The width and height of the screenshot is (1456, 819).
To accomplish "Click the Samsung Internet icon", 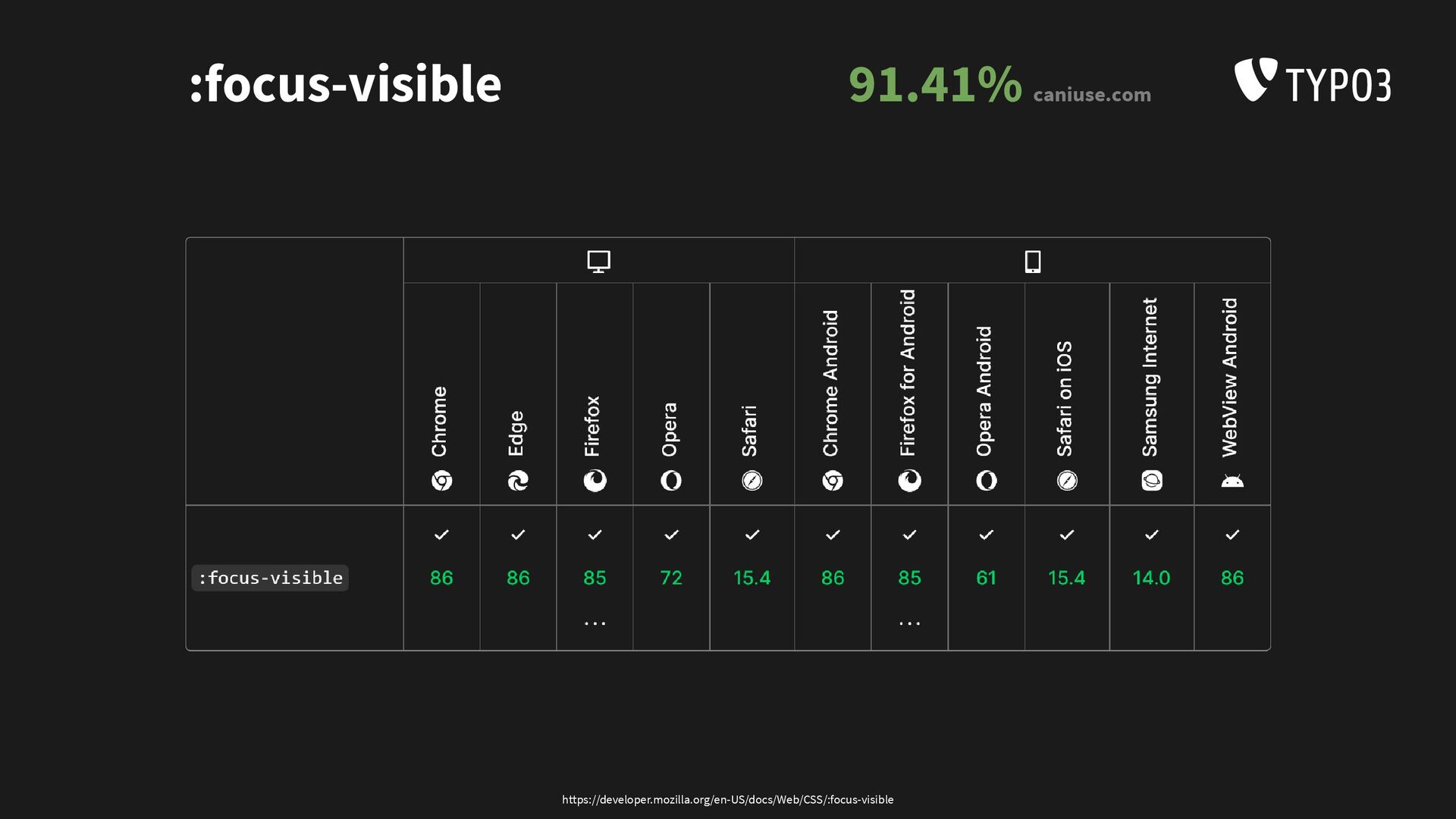I will click(x=1152, y=481).
